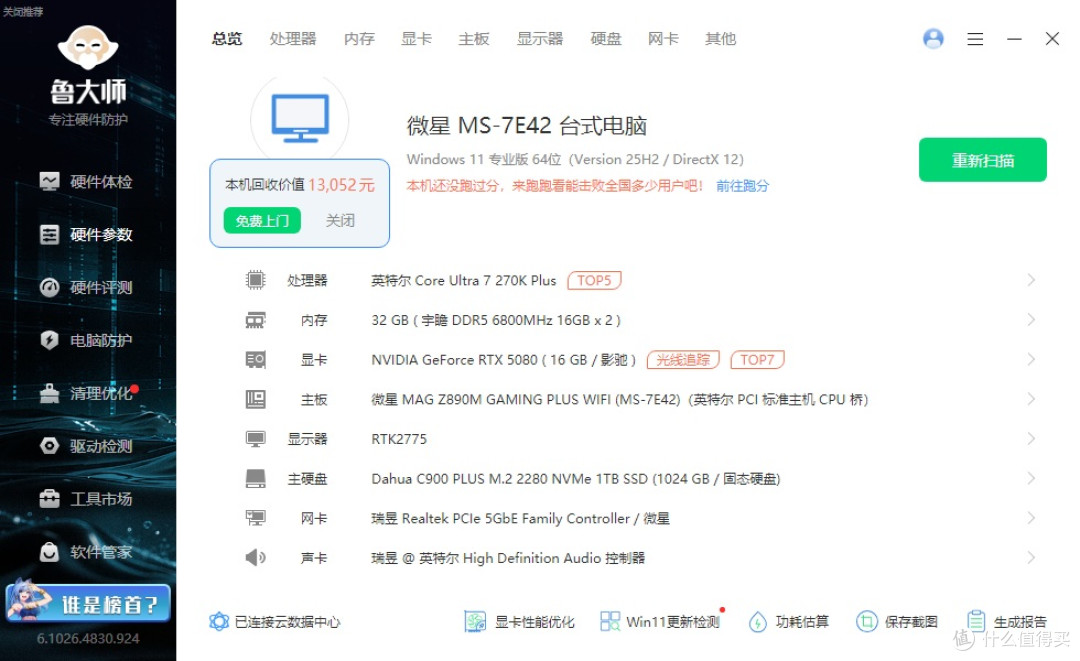Open Win11更新检测 tool

[660, 622]
